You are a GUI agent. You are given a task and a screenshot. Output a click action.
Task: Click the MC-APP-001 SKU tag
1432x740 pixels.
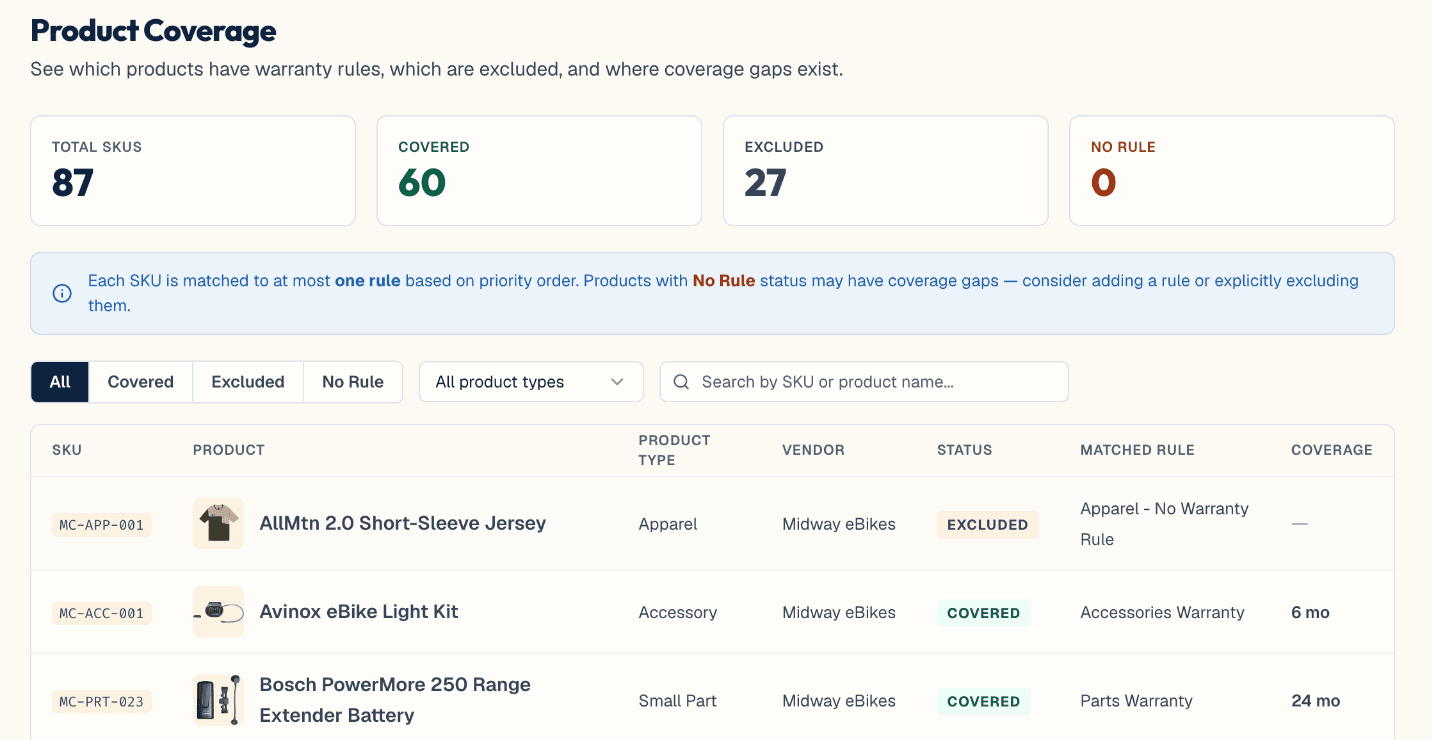tap(102, 525)
